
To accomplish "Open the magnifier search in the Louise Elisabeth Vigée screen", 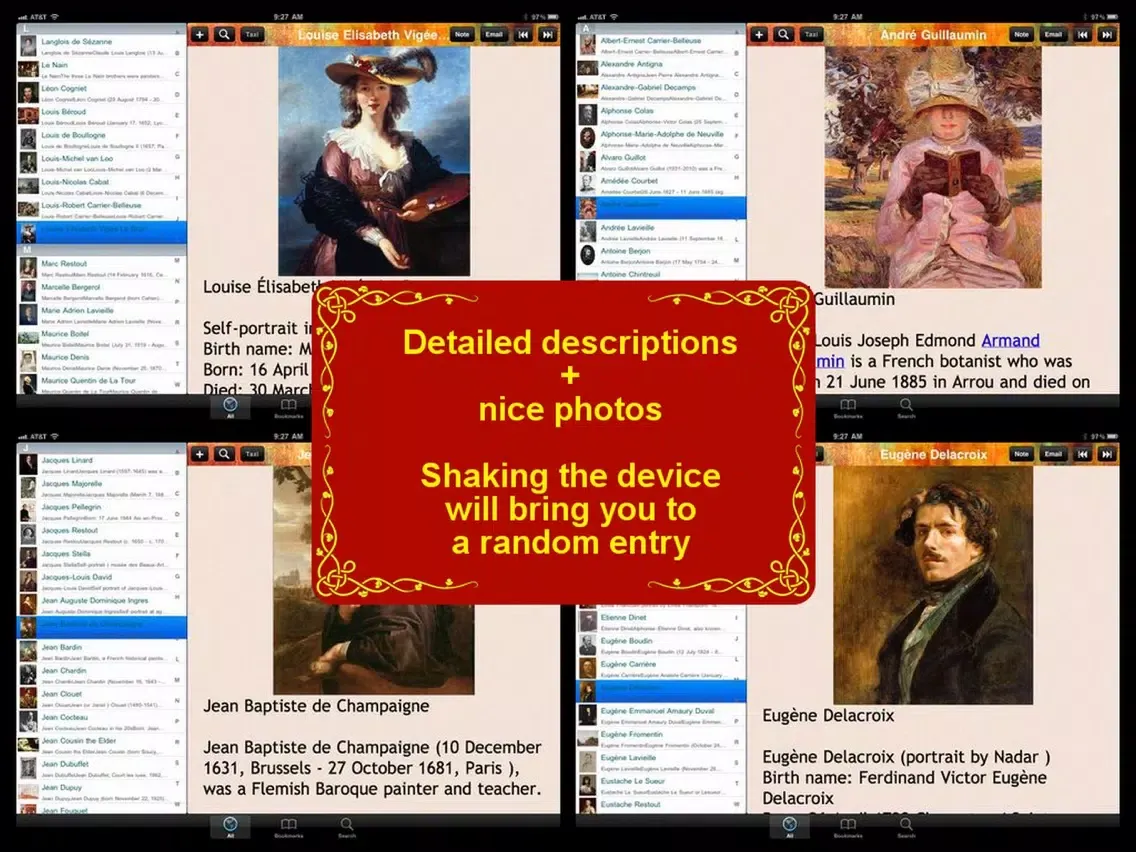I will tap(225, 34).
